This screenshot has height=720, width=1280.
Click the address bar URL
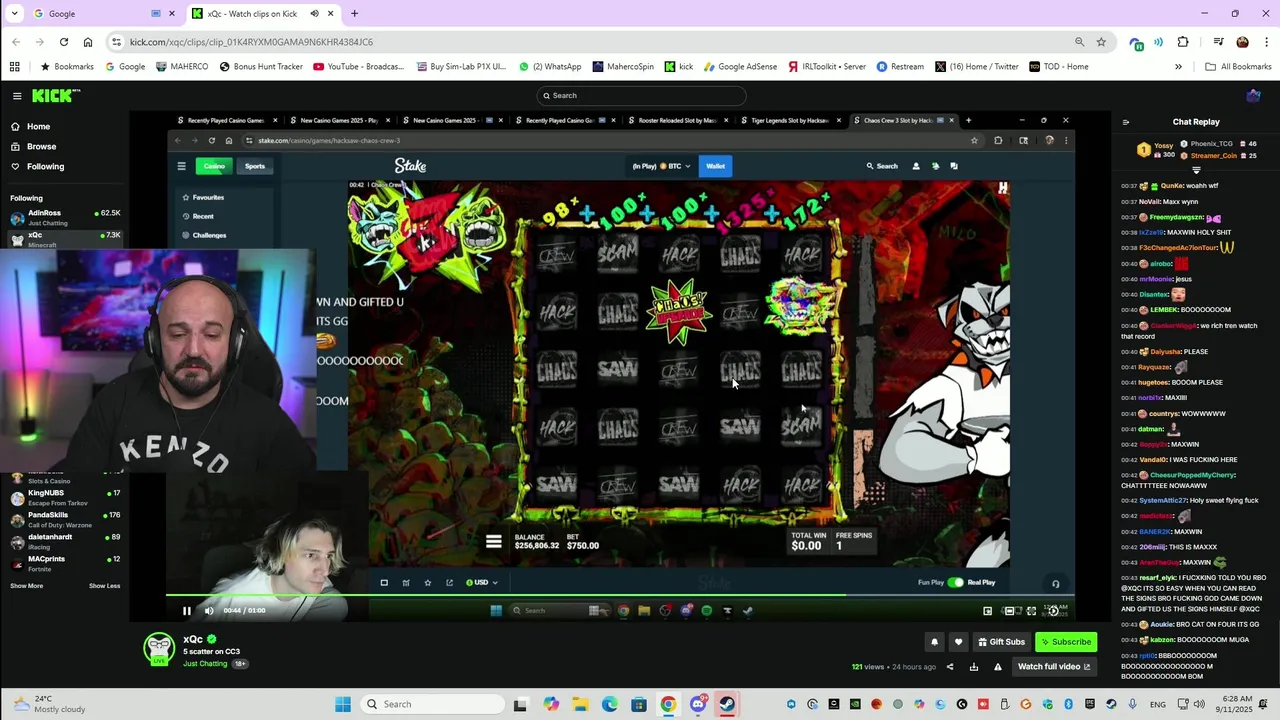tap(251, 42)
